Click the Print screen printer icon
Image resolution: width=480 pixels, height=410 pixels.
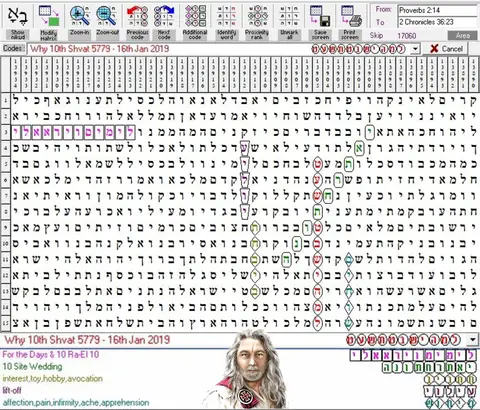(x=351, y=16)
